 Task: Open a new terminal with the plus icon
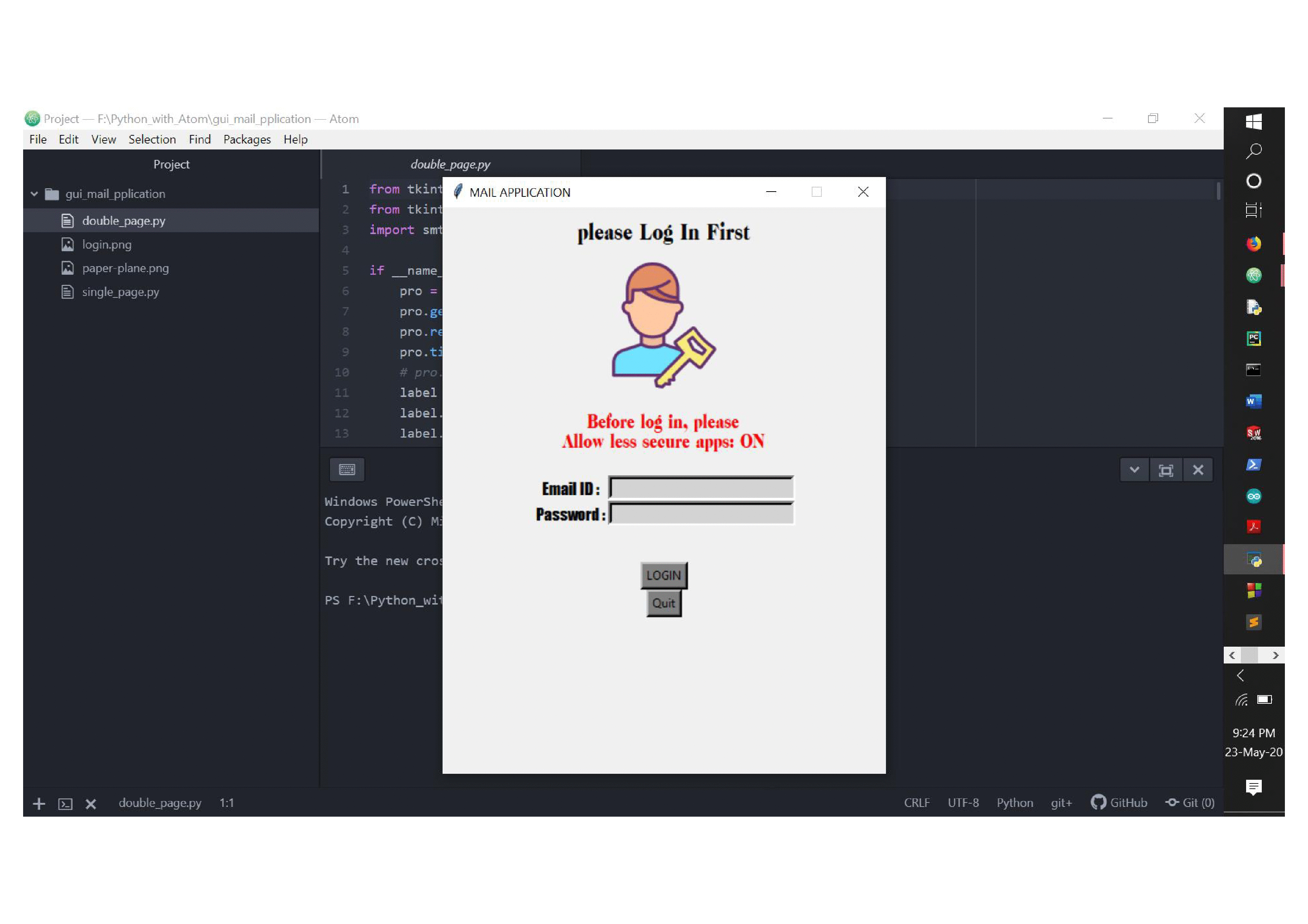pos(39,803)
